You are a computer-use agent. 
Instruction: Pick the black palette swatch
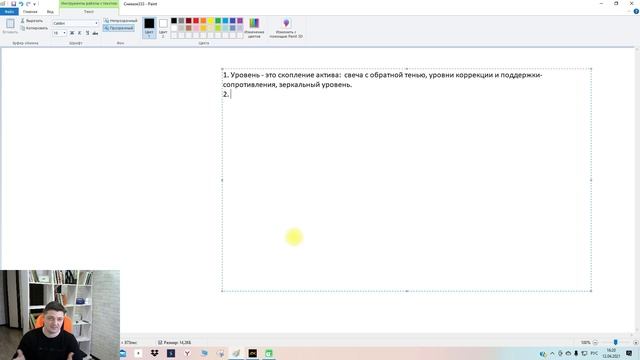(174, 20)
